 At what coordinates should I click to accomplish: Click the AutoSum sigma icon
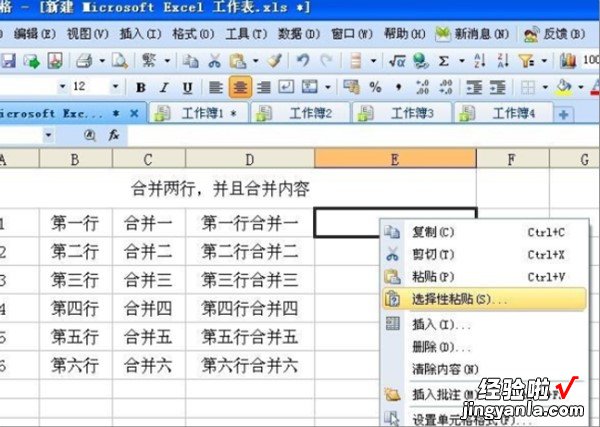[x=443, y=60]
